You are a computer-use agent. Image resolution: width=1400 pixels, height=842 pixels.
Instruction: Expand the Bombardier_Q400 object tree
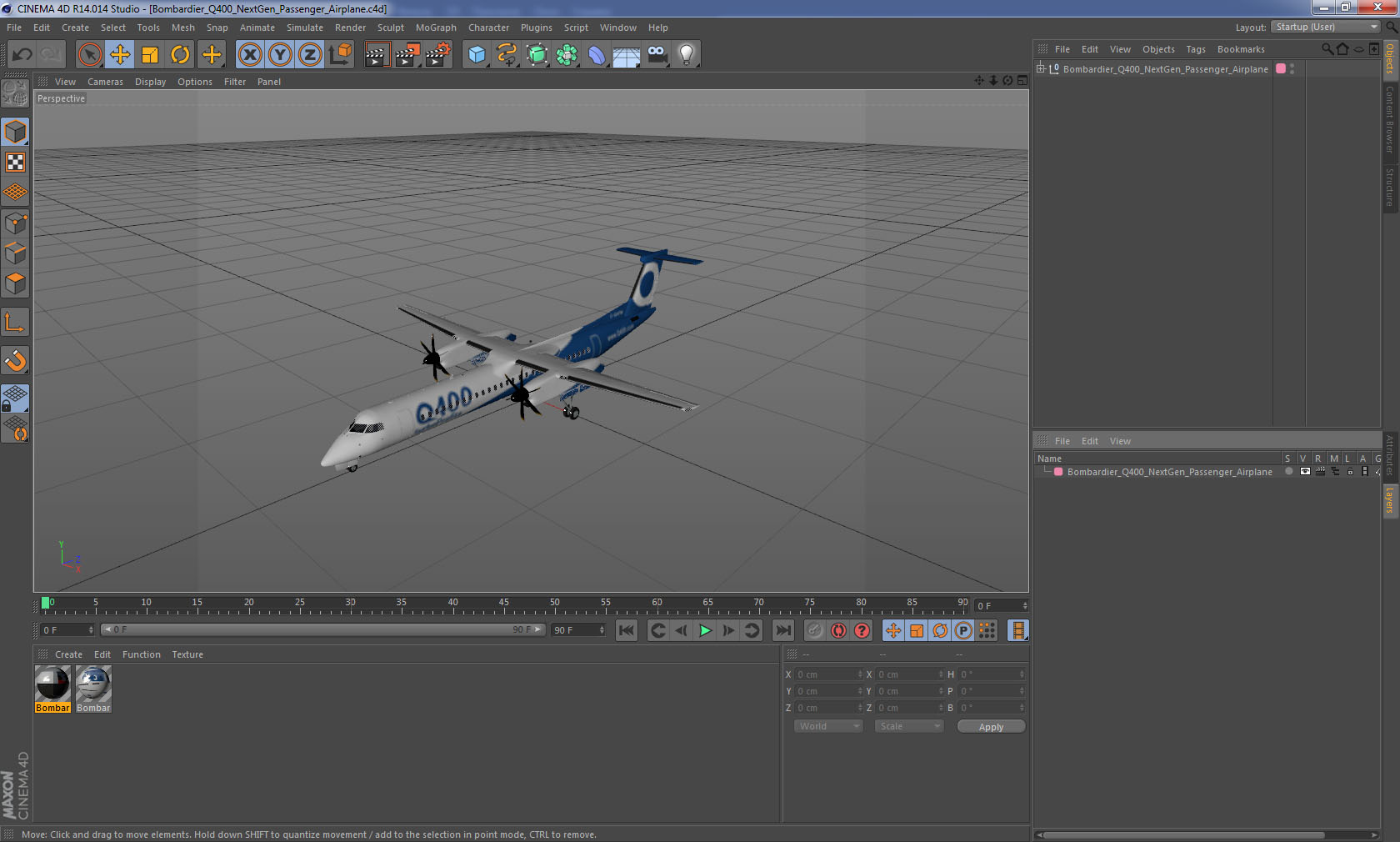(1041, 69)
